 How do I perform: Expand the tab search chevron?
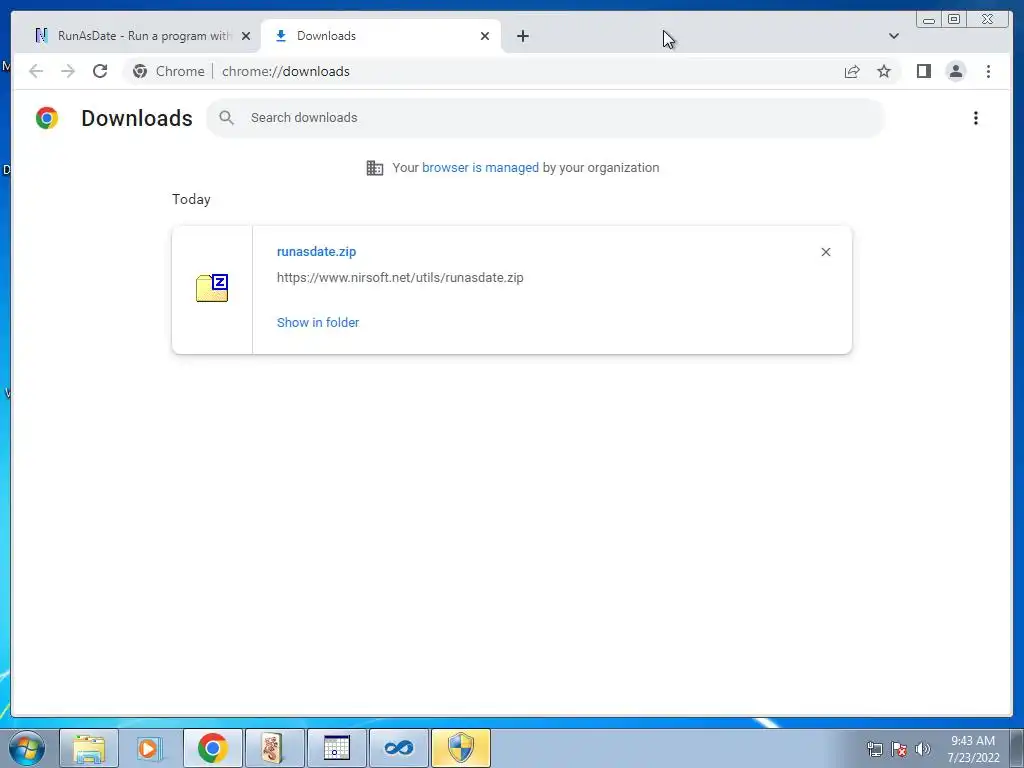click(x=893, y=36)
